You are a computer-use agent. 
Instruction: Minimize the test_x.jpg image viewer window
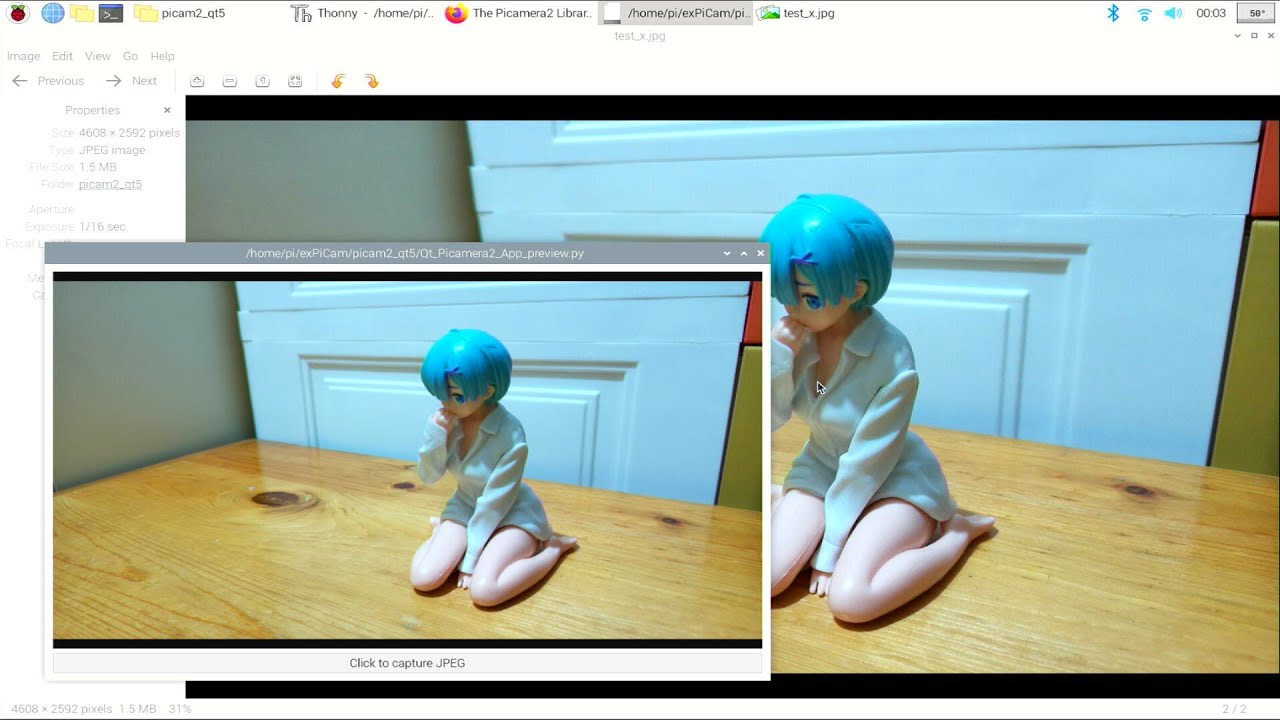[x=1238, y=36]
